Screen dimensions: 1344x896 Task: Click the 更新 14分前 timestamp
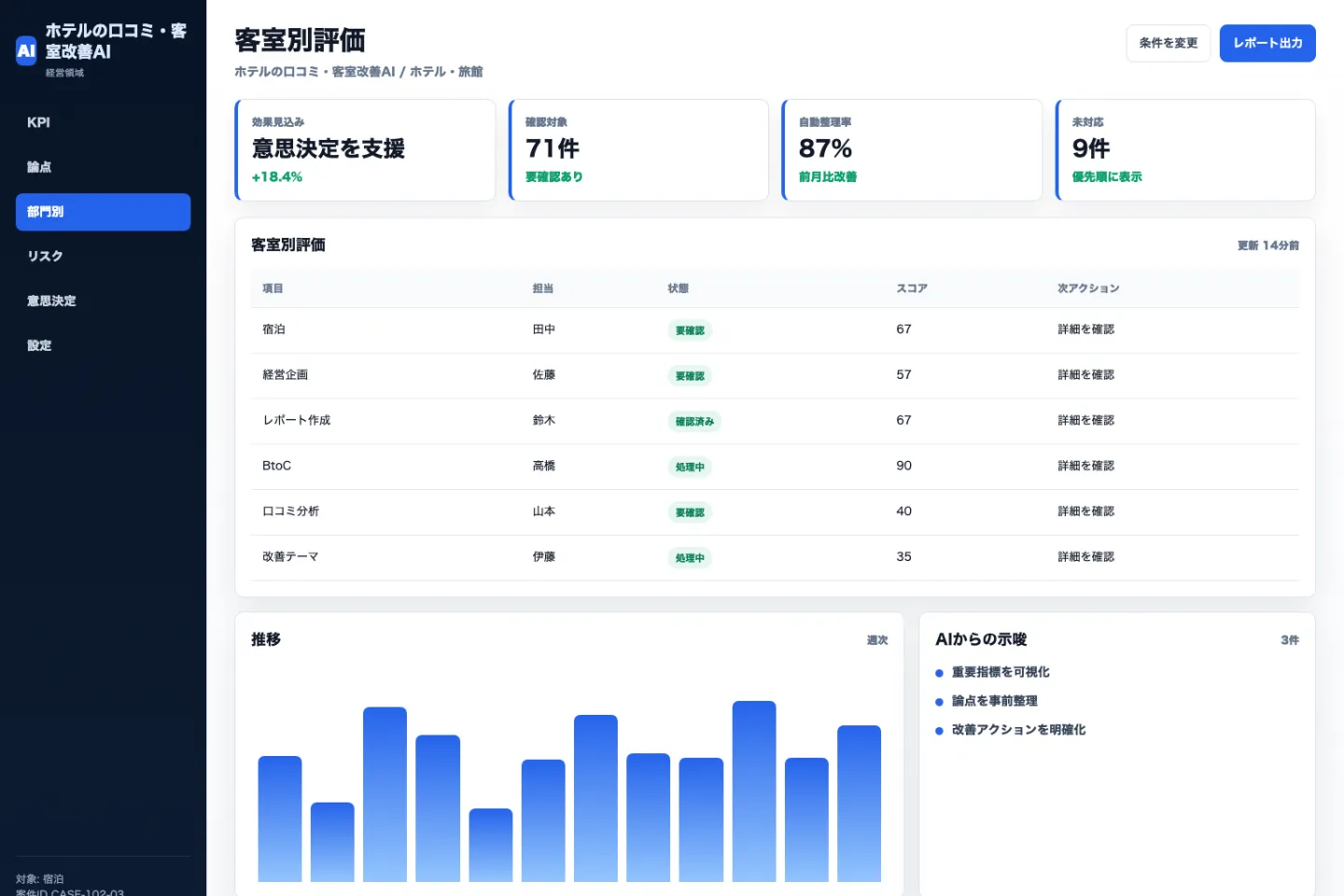(1268, 245)
